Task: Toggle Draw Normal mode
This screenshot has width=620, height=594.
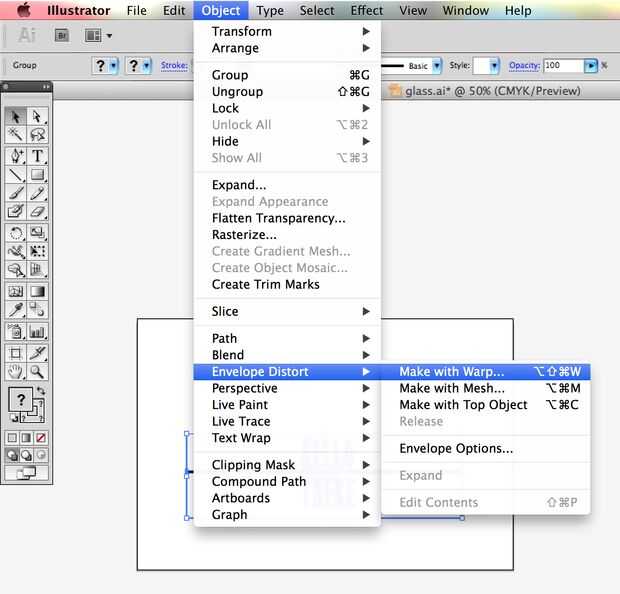Action: click(12, 455)
